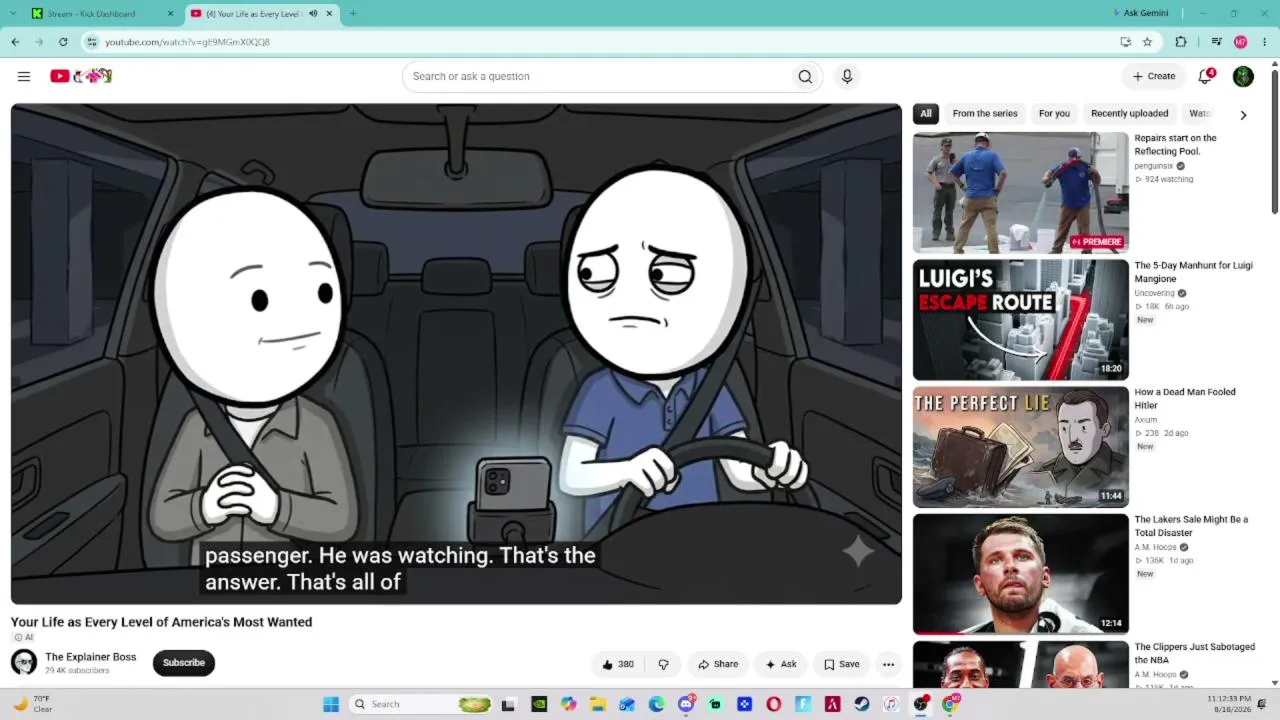Click the penguinsix channel name
The image size is (1280, 720).
coord(1154,166)
